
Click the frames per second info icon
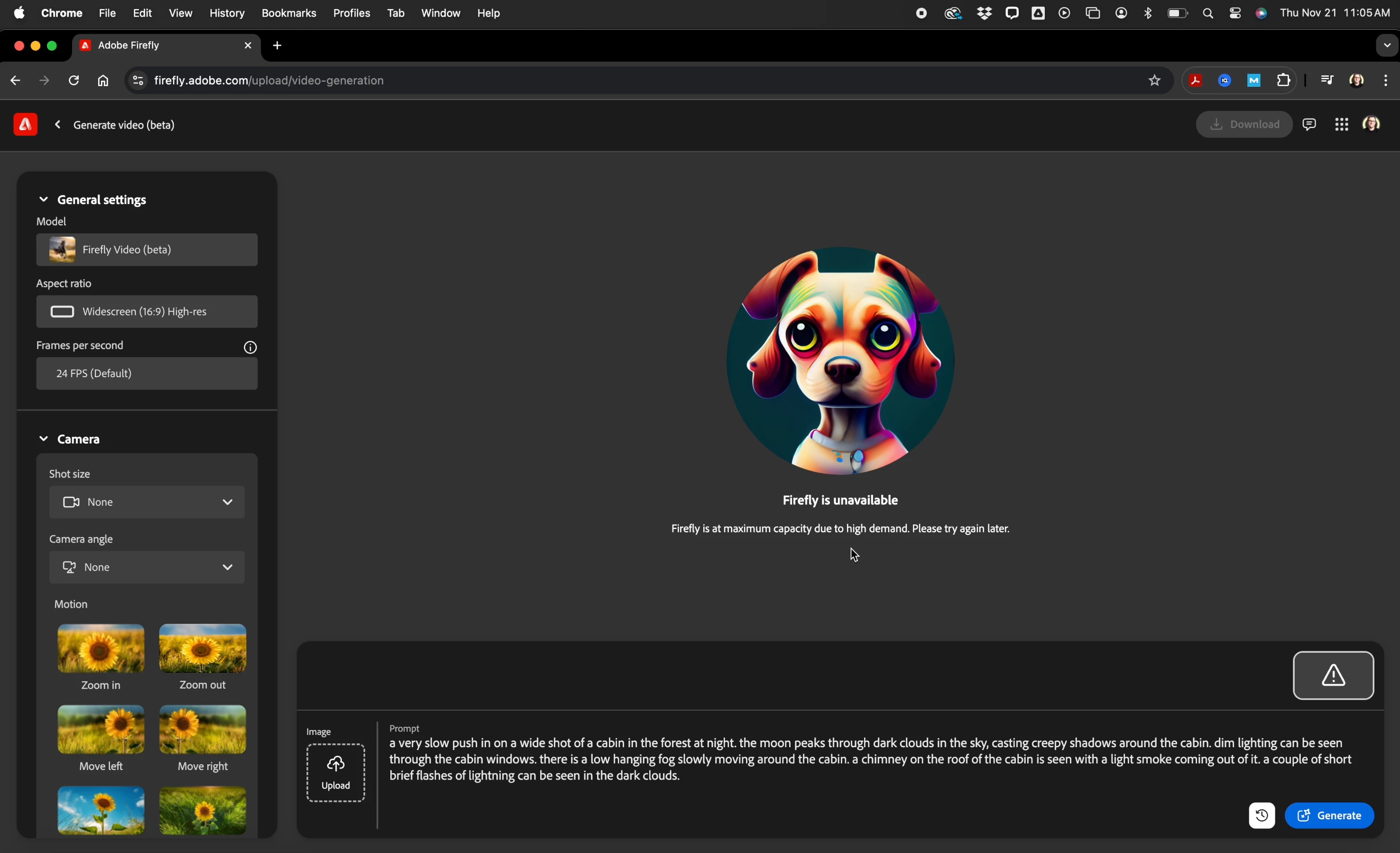tap(250, 348)
